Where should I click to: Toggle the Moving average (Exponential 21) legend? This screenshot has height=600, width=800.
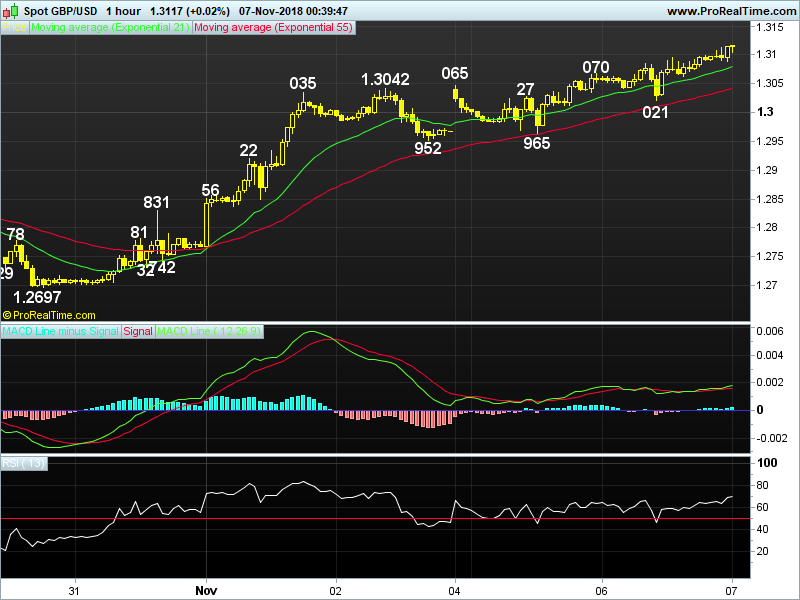110,28
